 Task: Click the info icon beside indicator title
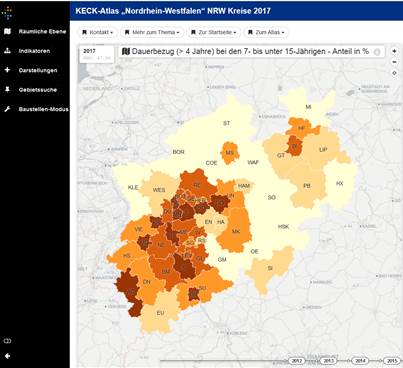click(377, 52)
